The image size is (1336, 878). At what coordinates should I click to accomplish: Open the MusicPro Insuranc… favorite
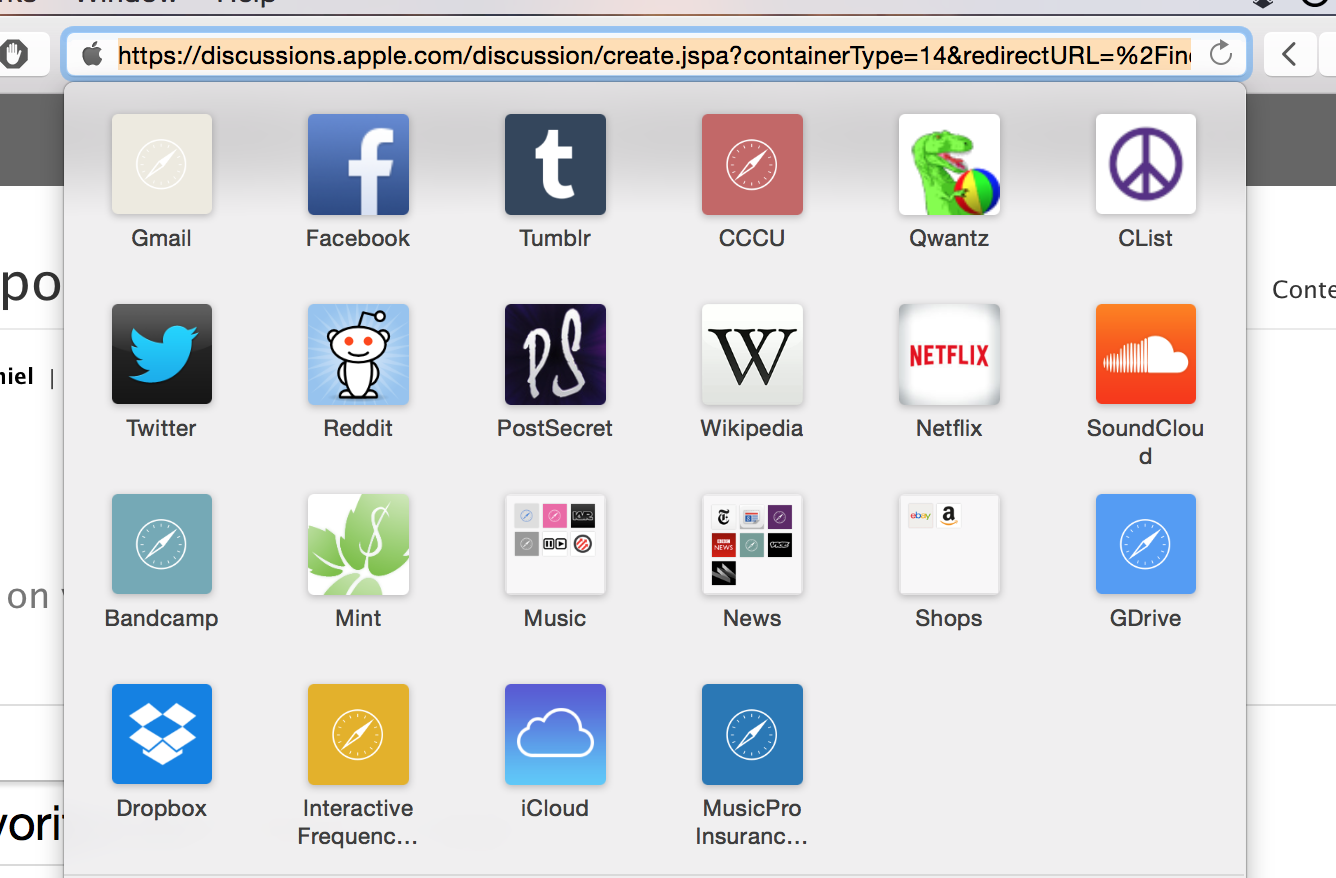coord(752,734)
